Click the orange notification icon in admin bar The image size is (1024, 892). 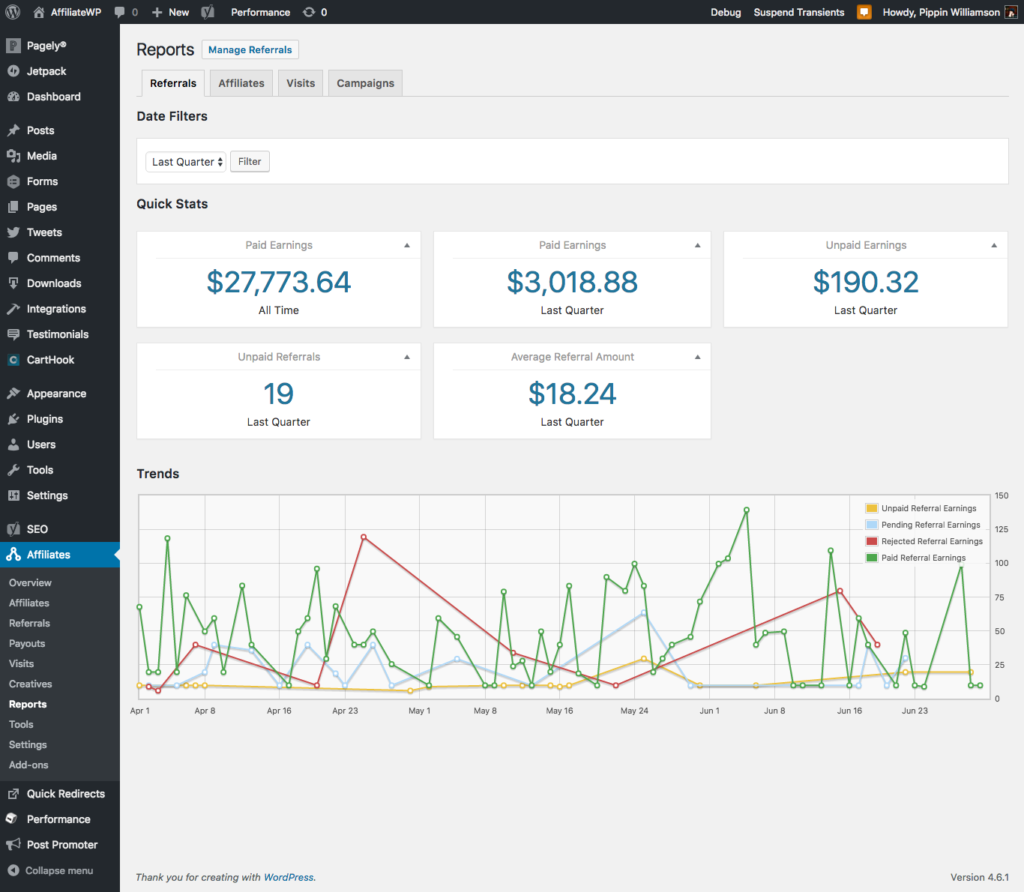864,12
